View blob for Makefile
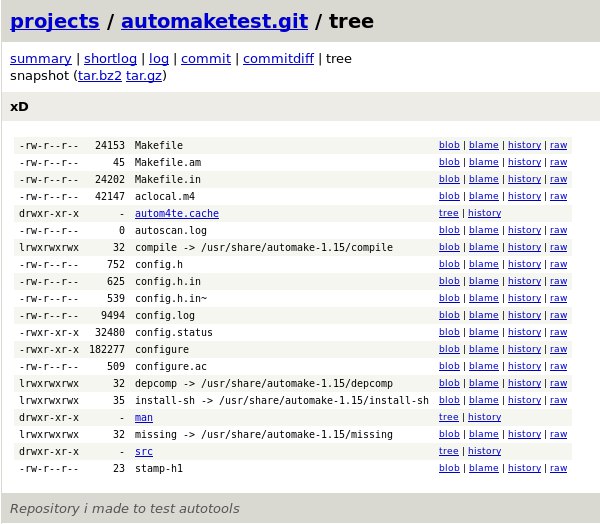Image resolution: width=600 pixels, height=524 pixels. click(x=449, y=145)
